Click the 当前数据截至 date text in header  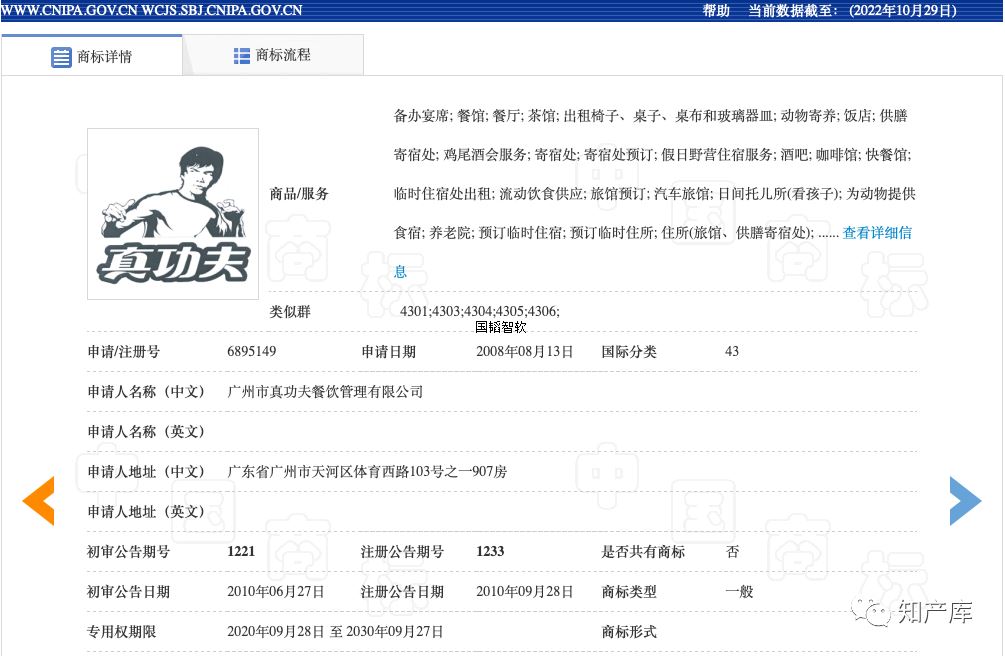point(852,10)
